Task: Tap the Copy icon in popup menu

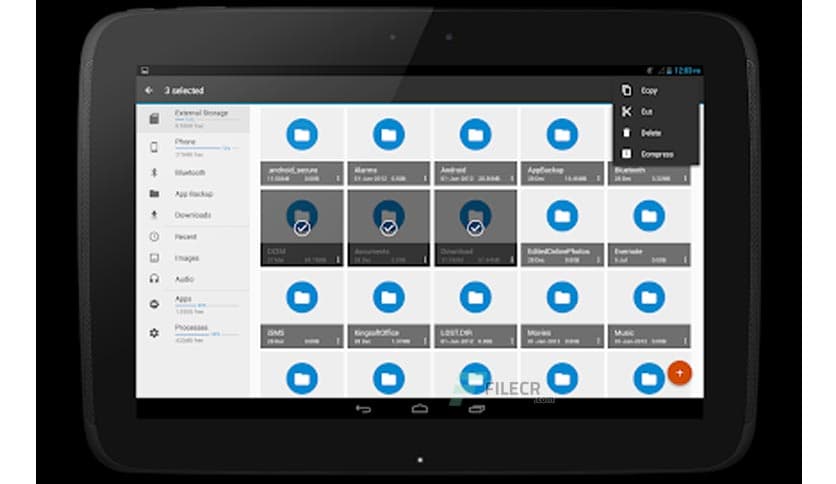Action: 626,90
